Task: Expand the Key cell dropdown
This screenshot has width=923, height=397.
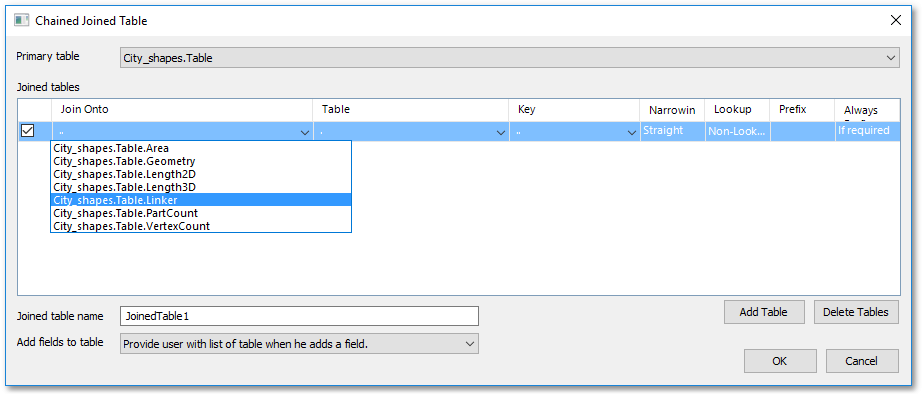Action: (x=632, y=133)
